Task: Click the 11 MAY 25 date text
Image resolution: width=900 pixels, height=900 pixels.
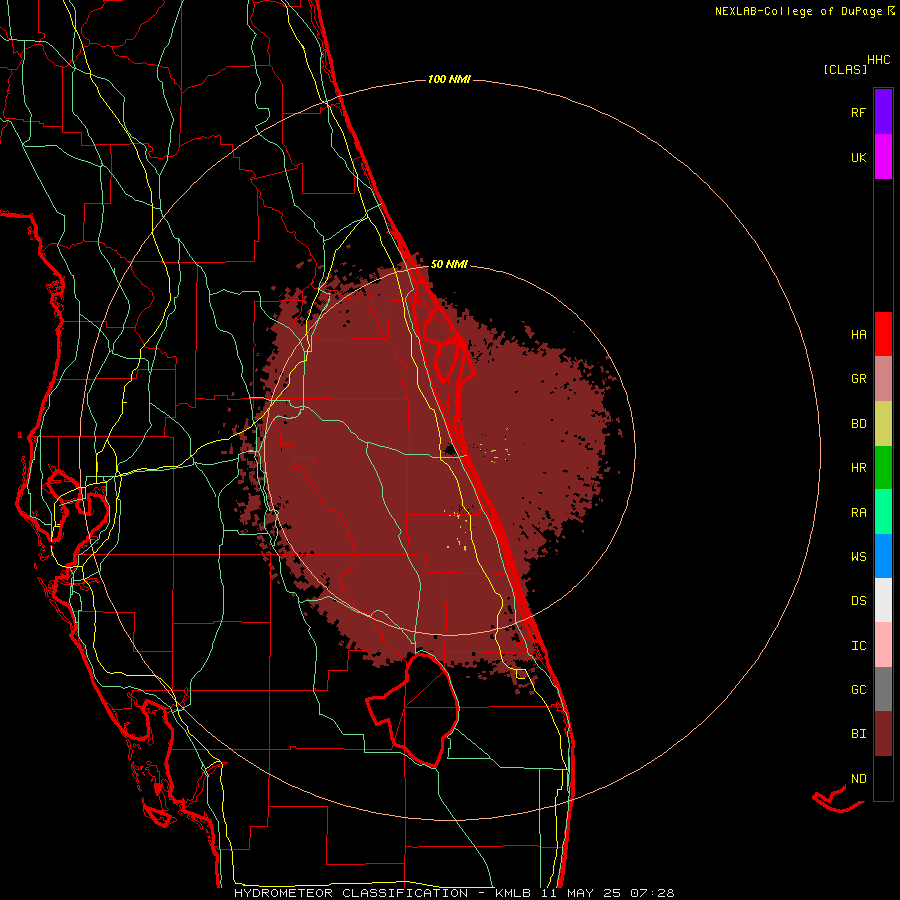Action: (x=581, y=893)
